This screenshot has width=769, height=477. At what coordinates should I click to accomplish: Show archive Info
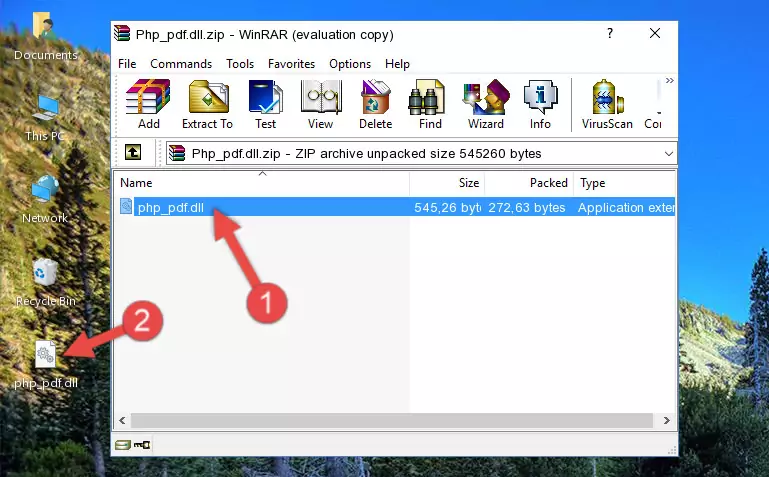(x=540, y=104)
